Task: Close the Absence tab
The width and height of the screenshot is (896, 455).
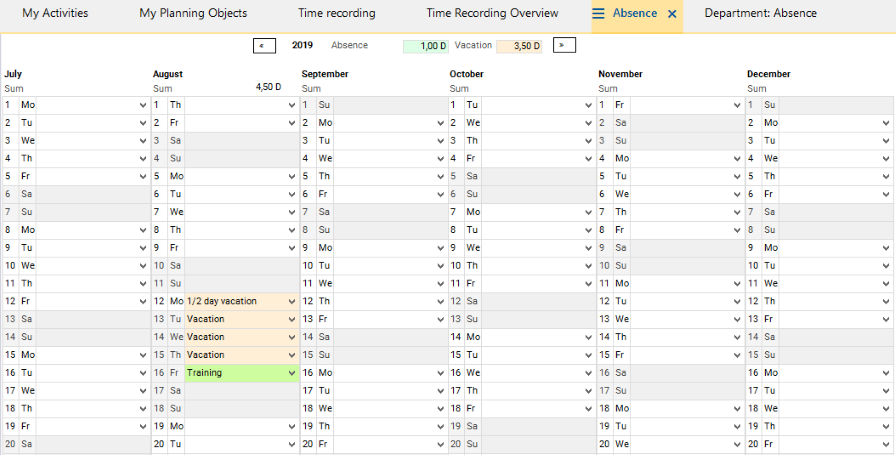Action: [672, 14]
